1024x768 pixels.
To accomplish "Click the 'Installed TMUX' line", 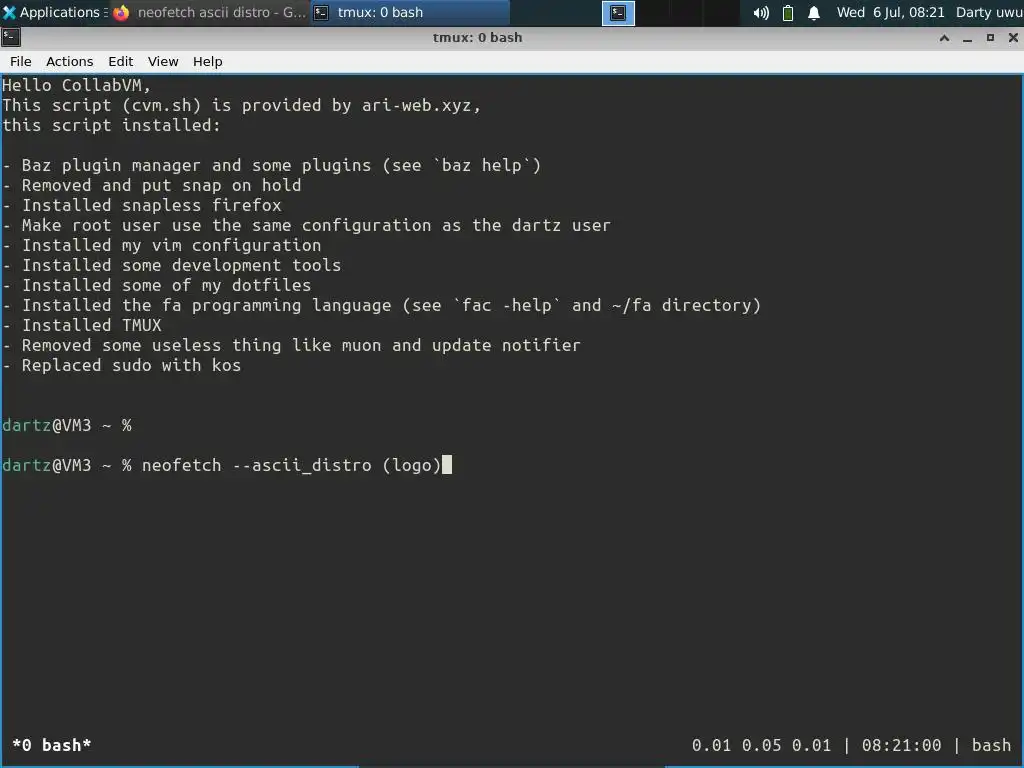I will point(82,325).
